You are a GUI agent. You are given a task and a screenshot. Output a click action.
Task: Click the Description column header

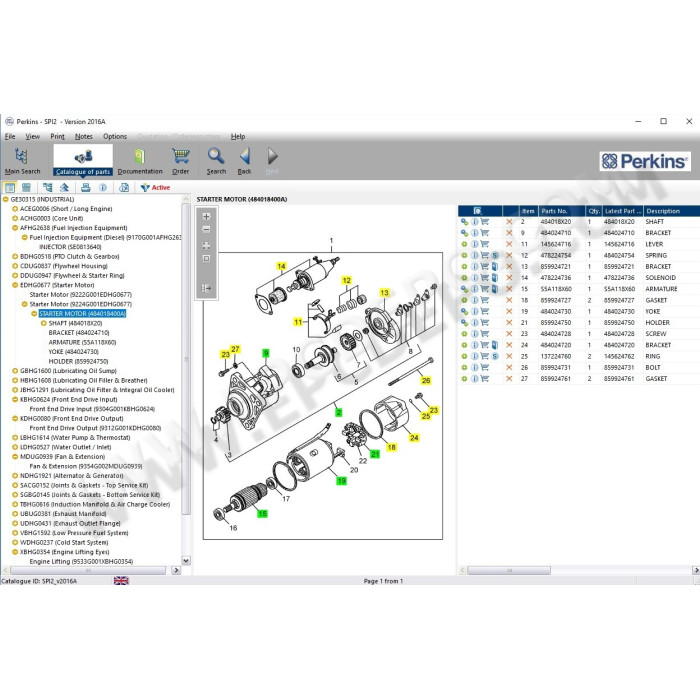(x=671, y=211)
